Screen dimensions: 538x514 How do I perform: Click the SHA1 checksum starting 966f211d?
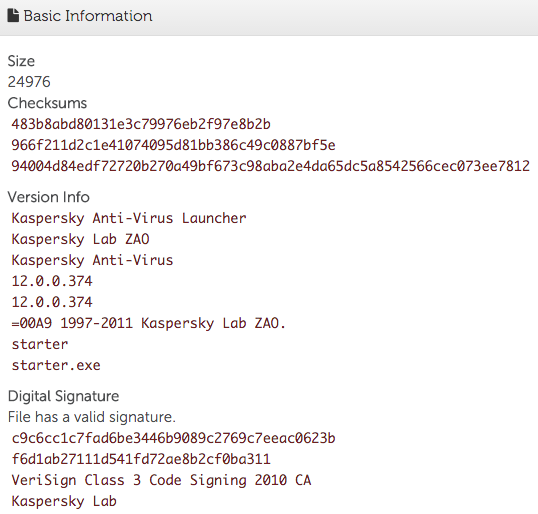tap(173, 145)
